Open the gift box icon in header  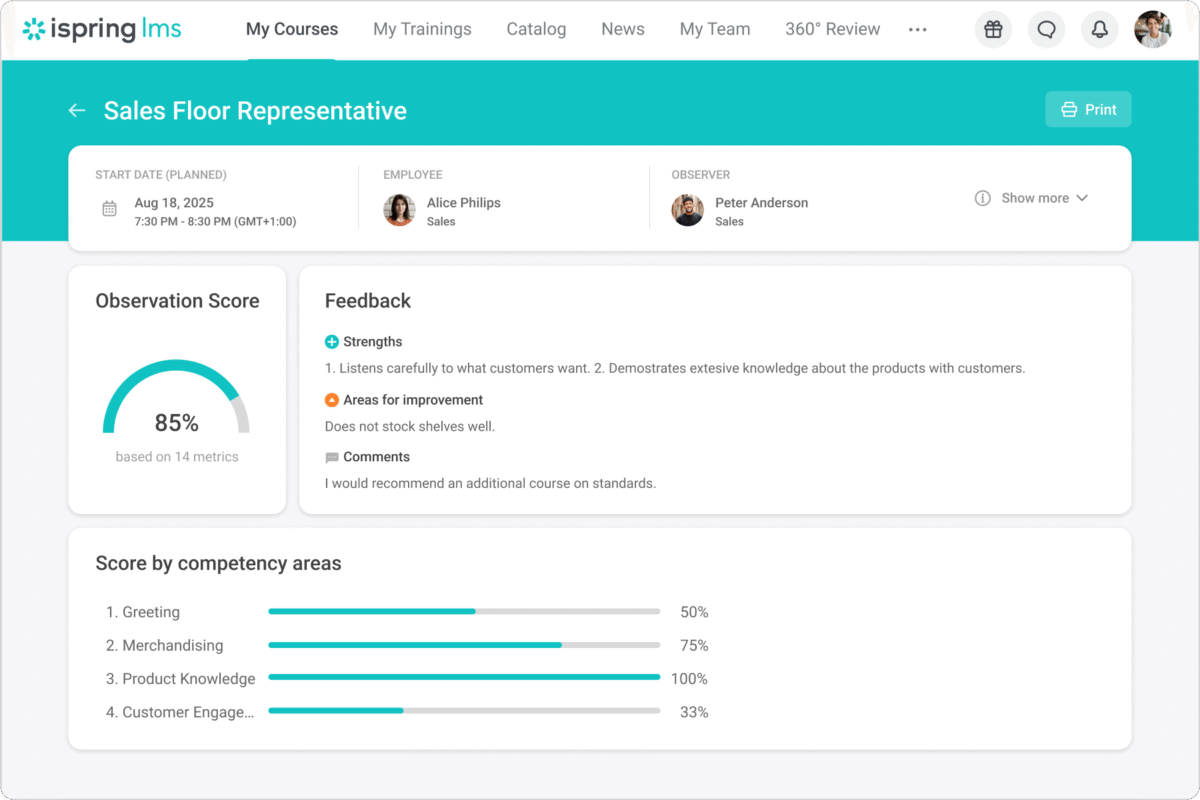pyautogui.click(x=992, y=29)
